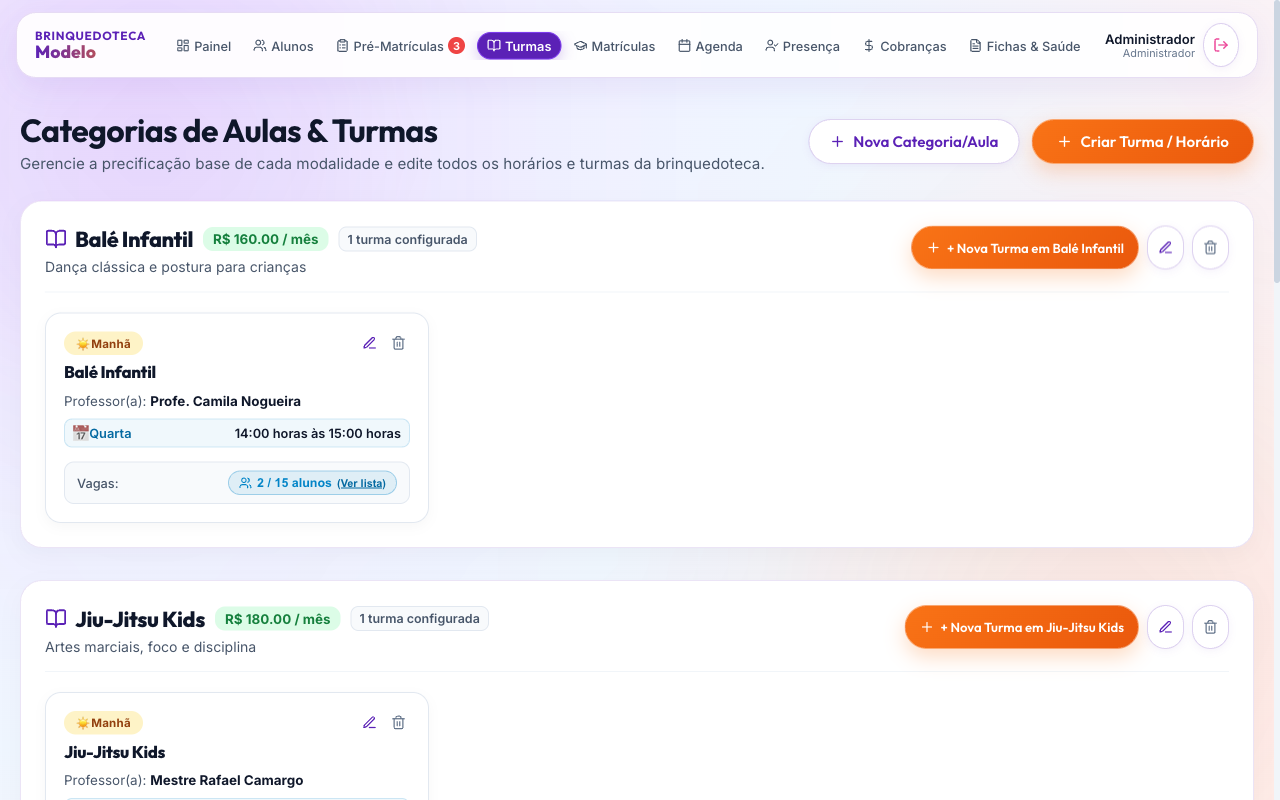Click the Profe. Camila Nogueira text

click(225, 401)
